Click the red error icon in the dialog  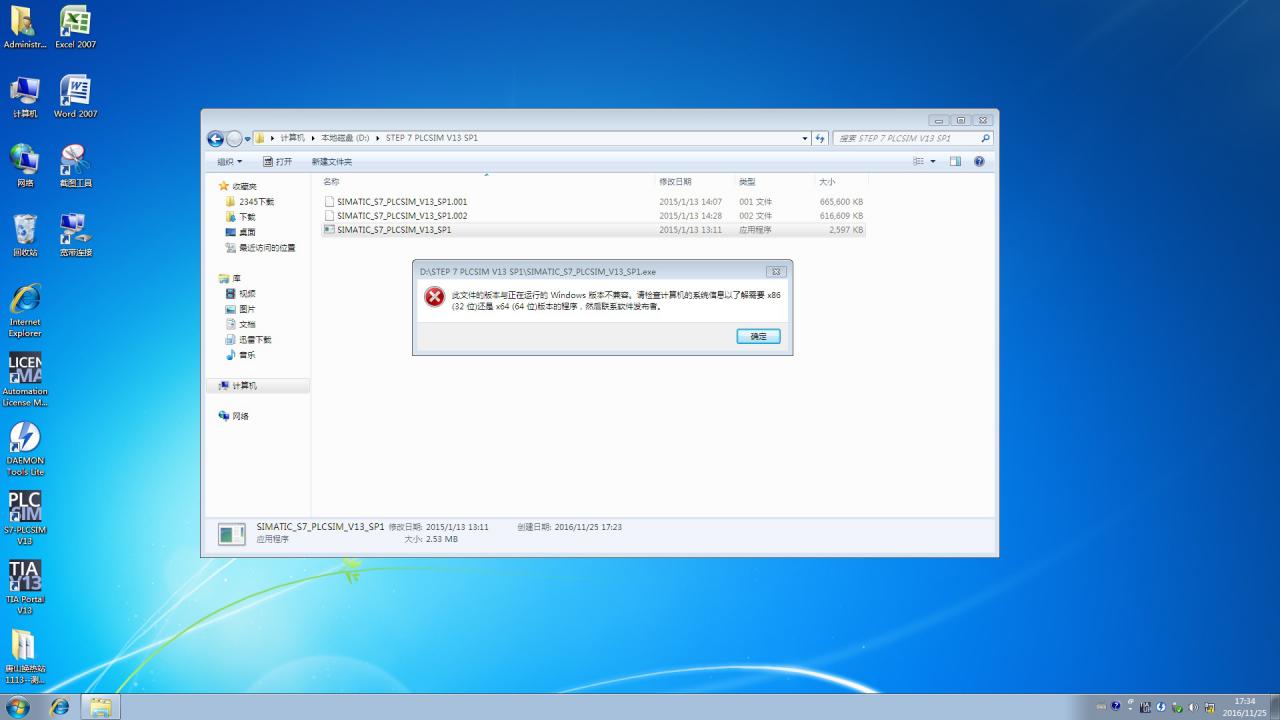[434, 297]
